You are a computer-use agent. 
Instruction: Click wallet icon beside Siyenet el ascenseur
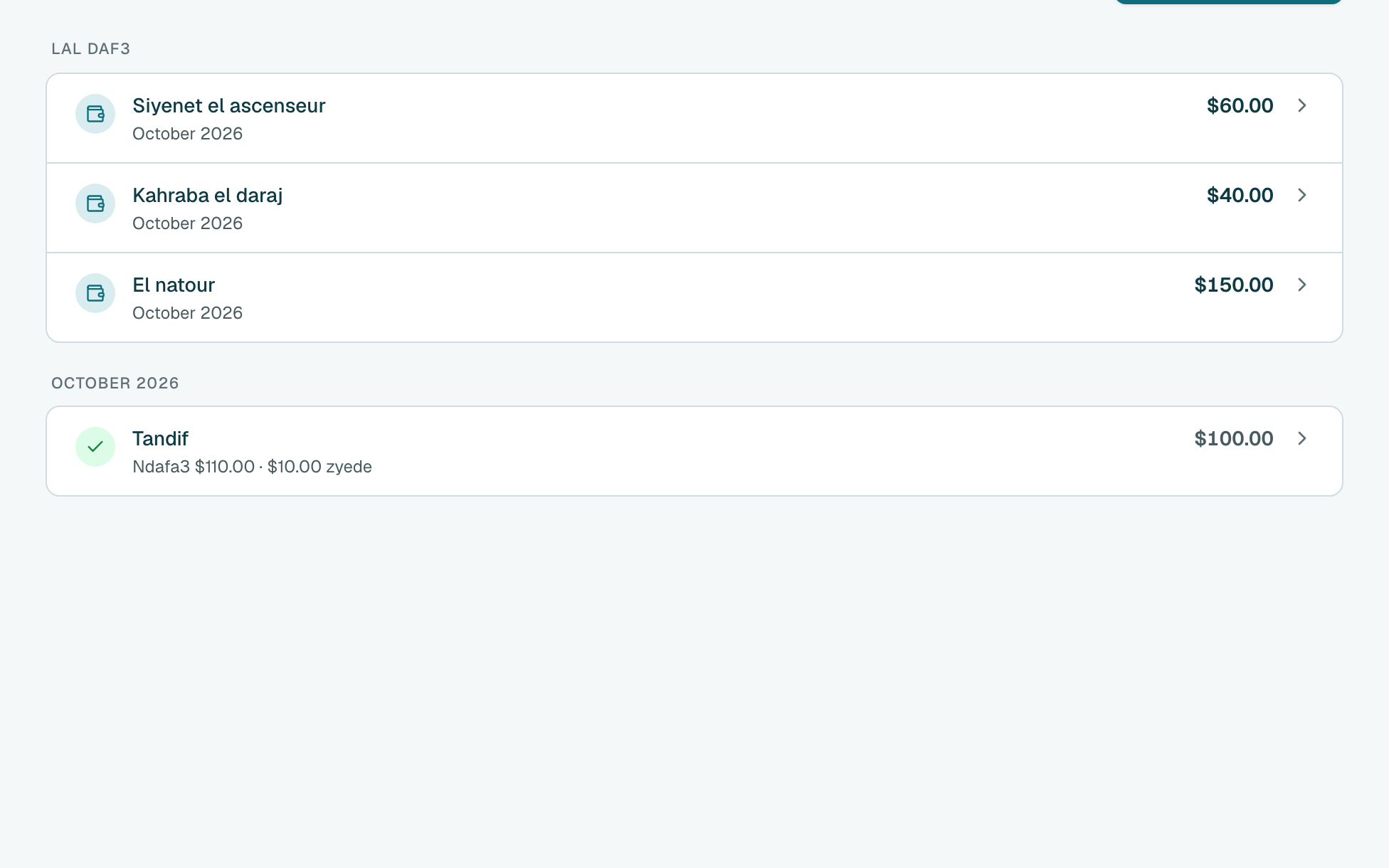[x=95, y=114]
